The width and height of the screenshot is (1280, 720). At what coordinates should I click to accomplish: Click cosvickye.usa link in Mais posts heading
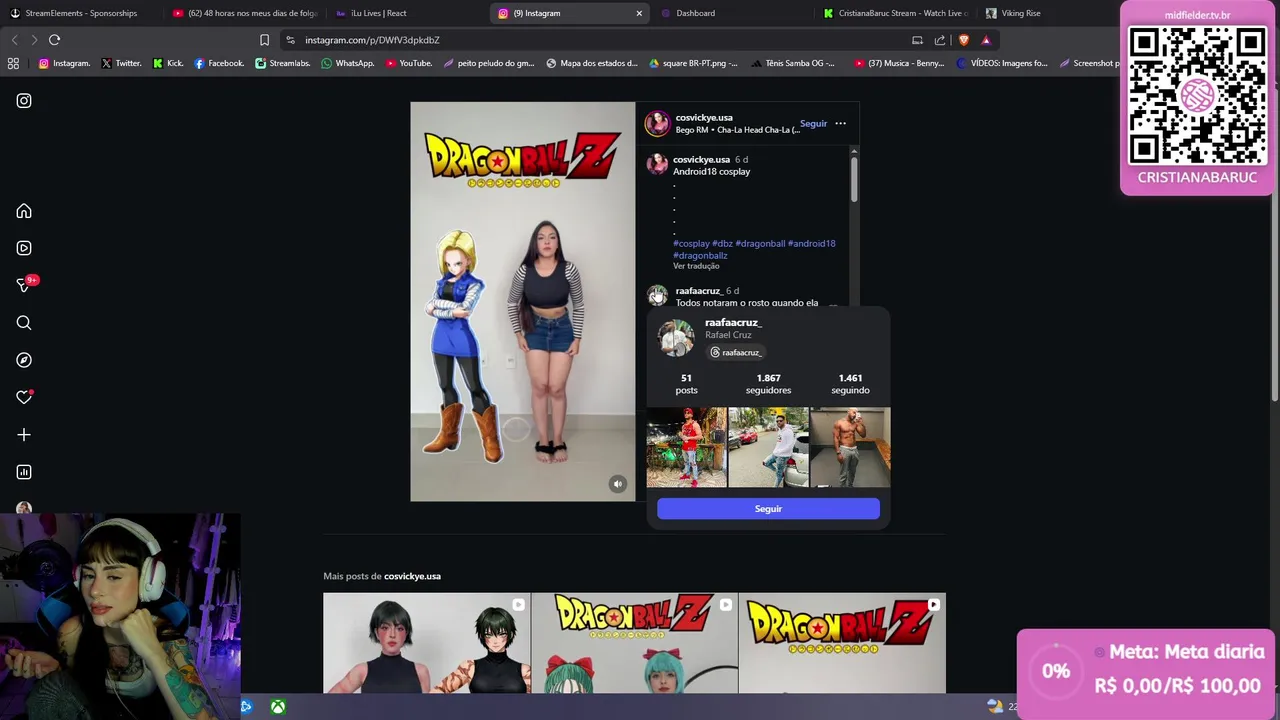point(412,576)
